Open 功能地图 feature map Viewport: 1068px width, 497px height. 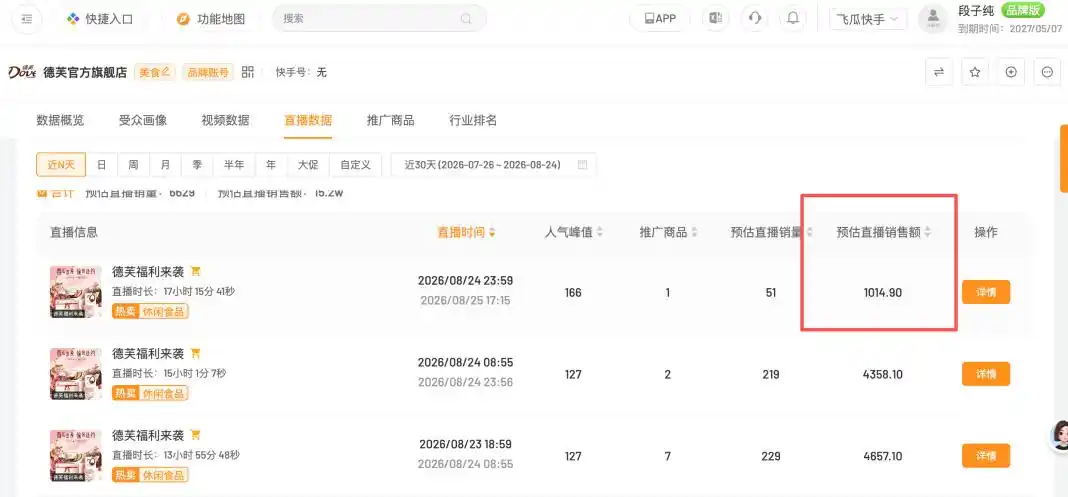click(x=211, y=19)
